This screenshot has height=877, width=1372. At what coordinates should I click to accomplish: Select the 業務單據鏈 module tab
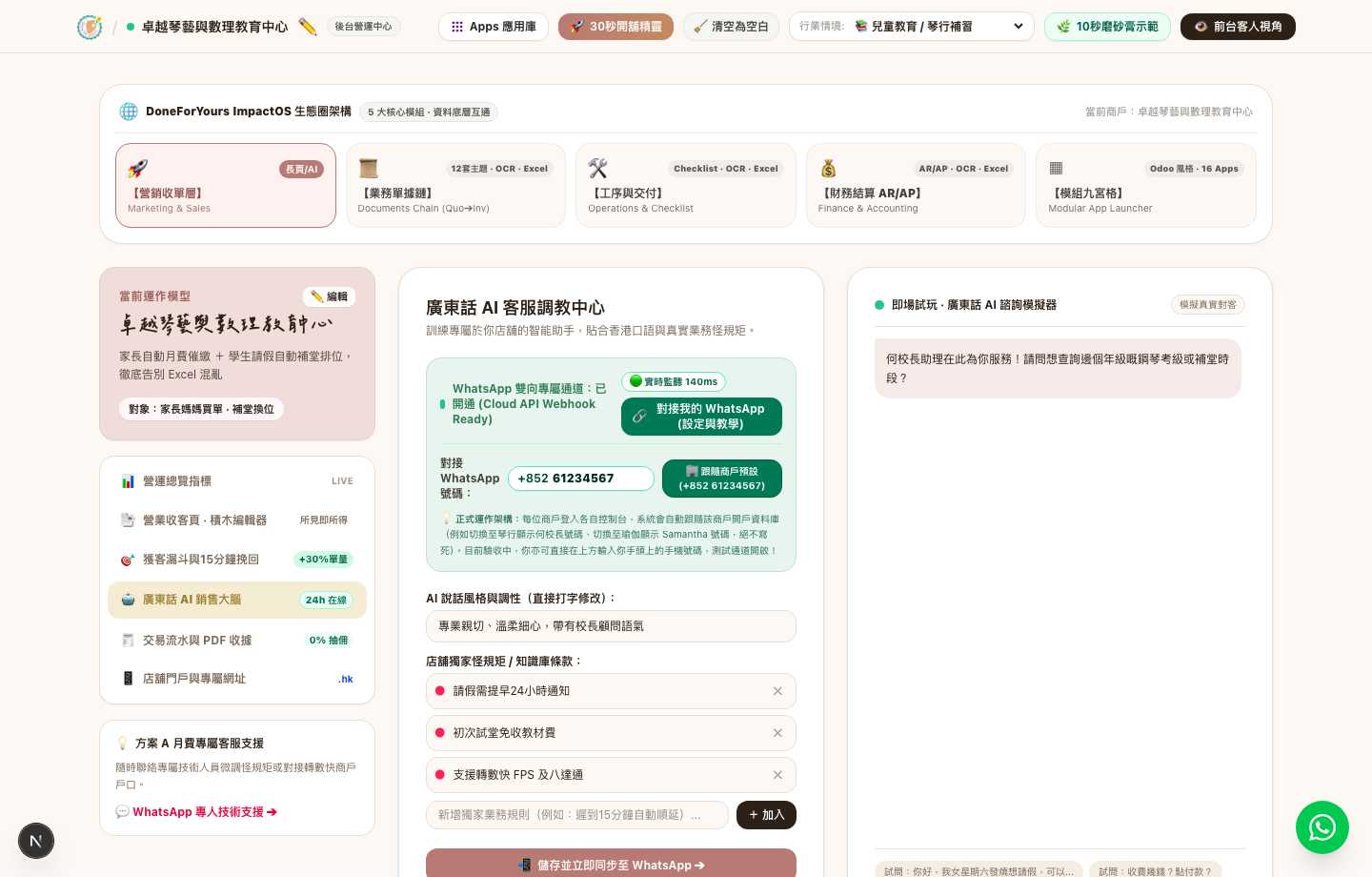click(x=455, y=186)
